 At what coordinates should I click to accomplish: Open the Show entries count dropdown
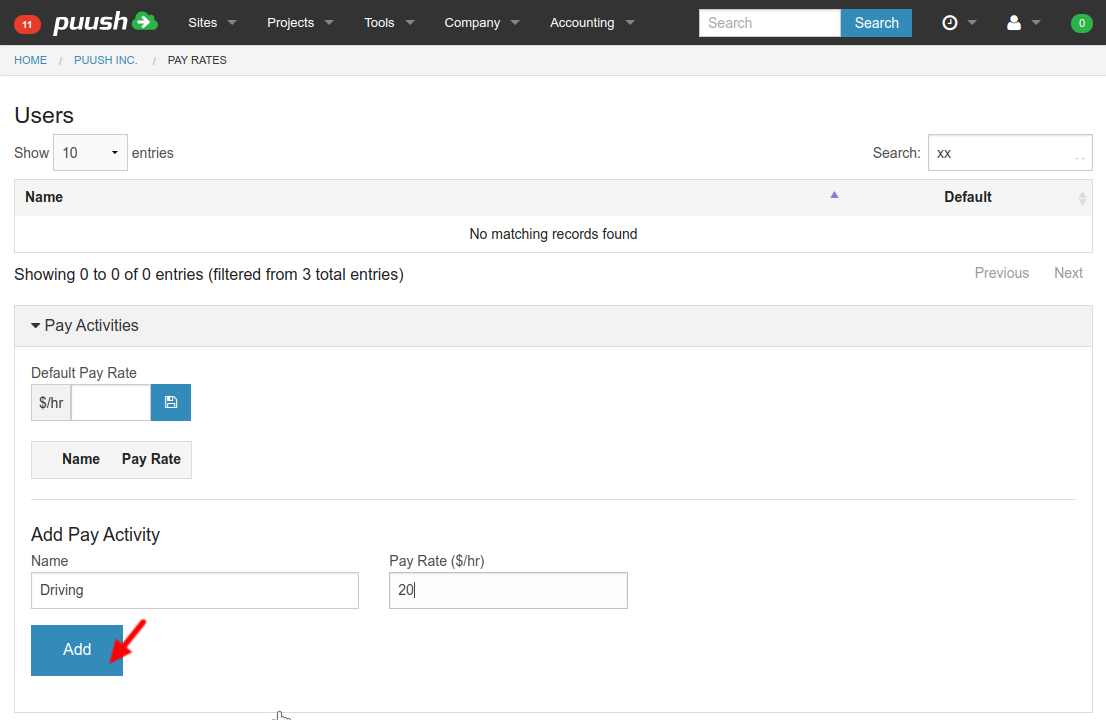(90, 153)
